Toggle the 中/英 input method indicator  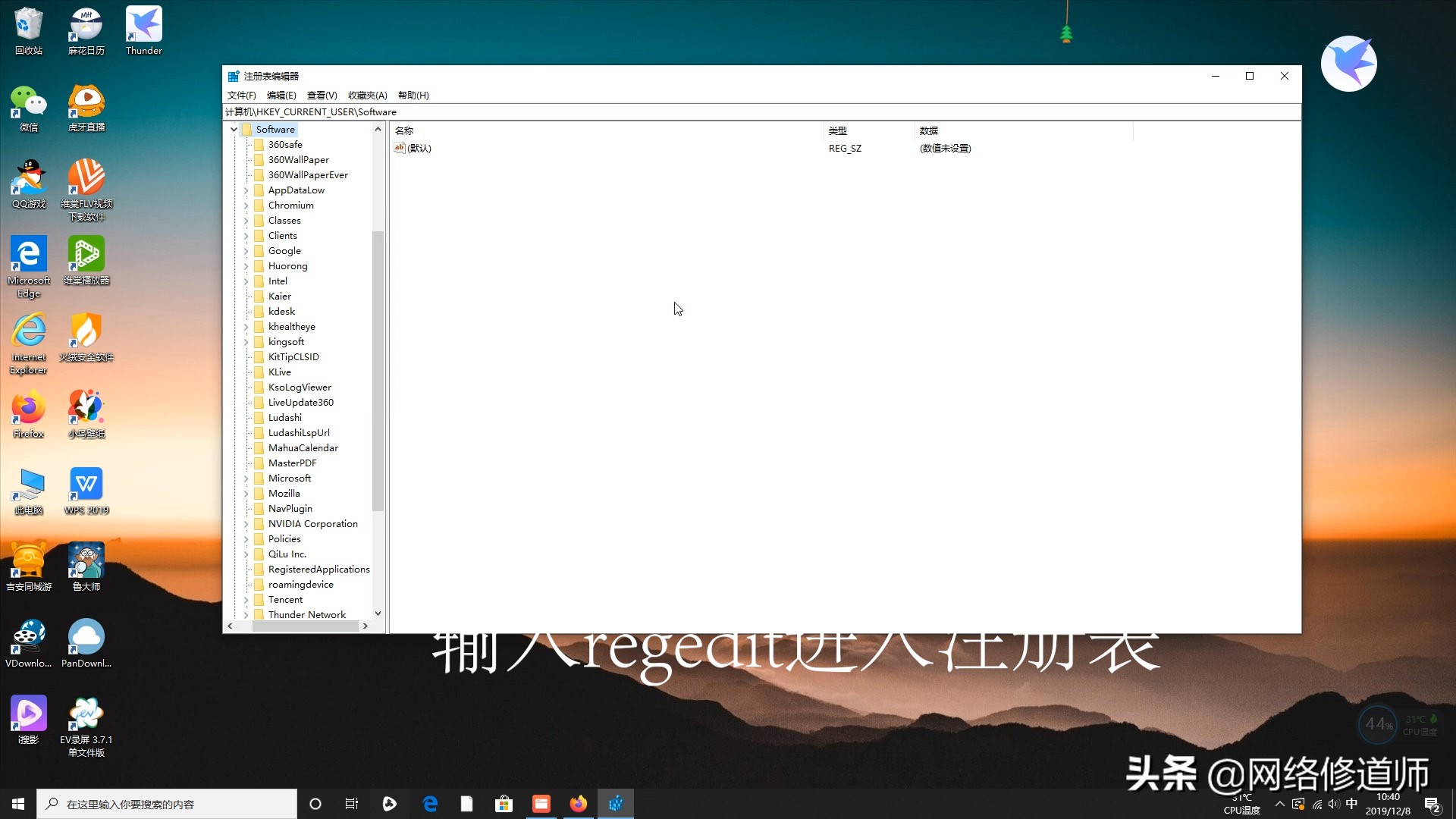pos(1352,804)
